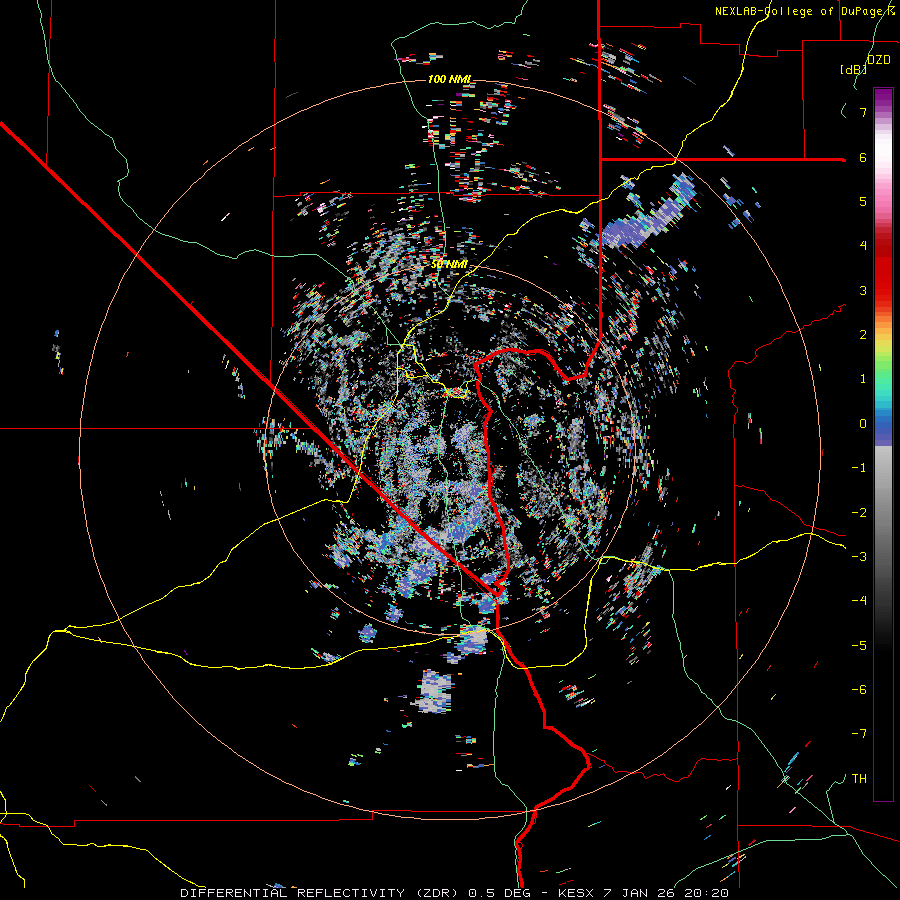Click the 4 value on the scale
900x900 pixels.
pyautogui.click(x=863, y=246)
